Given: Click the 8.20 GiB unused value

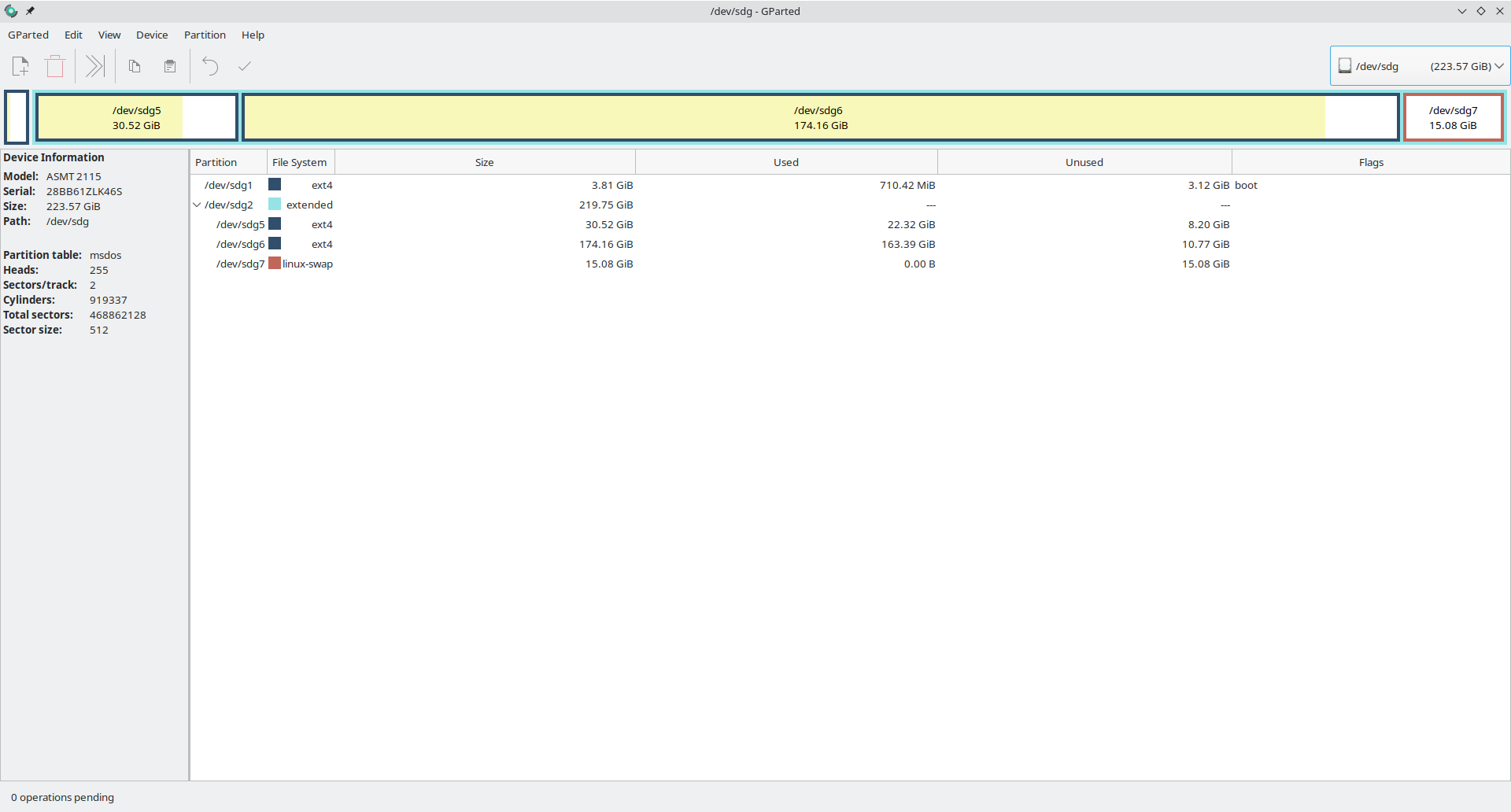Looking at the screenshot, I should click(x=1209, y=224).
